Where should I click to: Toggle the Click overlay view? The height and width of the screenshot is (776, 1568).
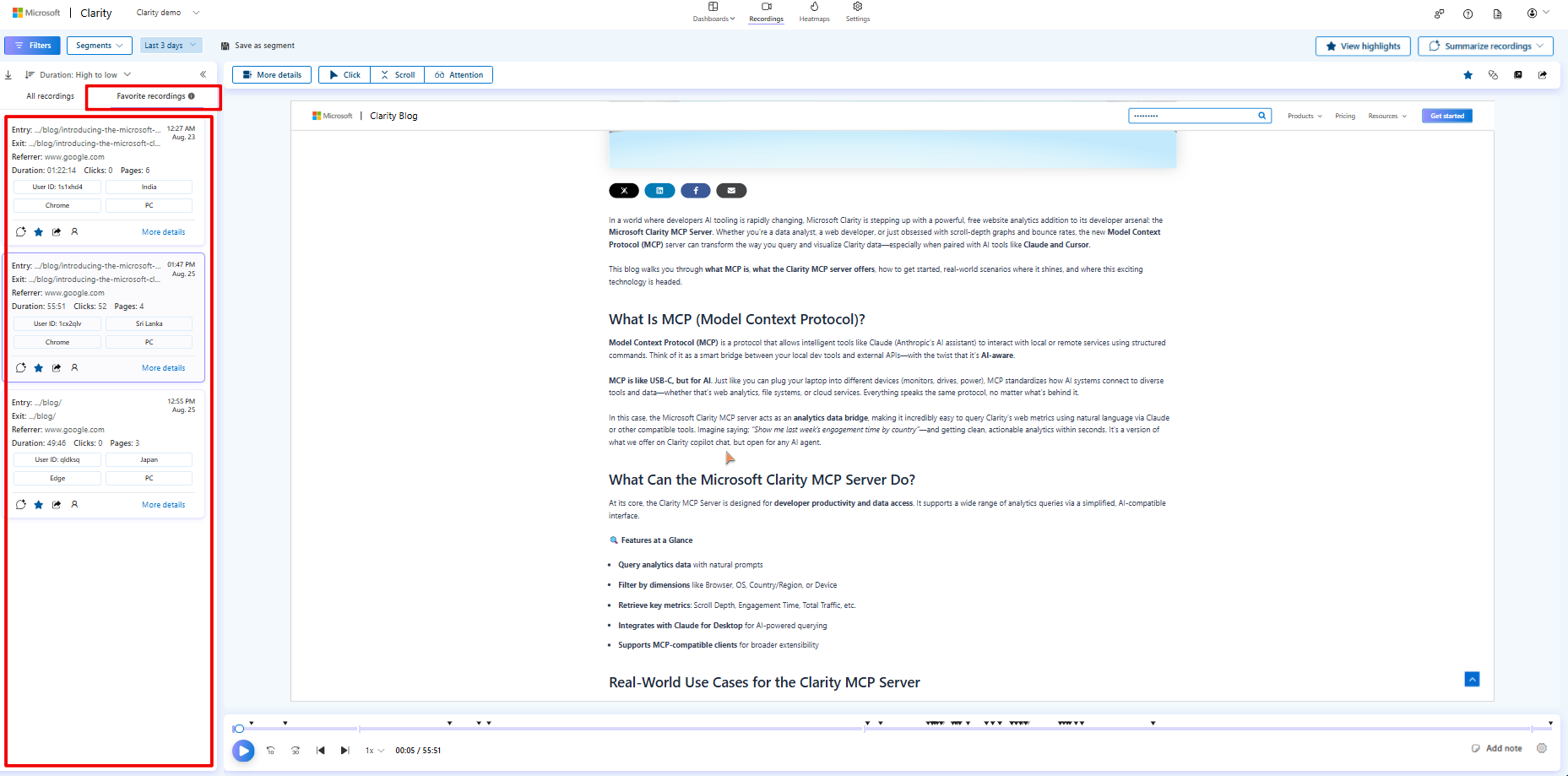(x=345, y=75)
